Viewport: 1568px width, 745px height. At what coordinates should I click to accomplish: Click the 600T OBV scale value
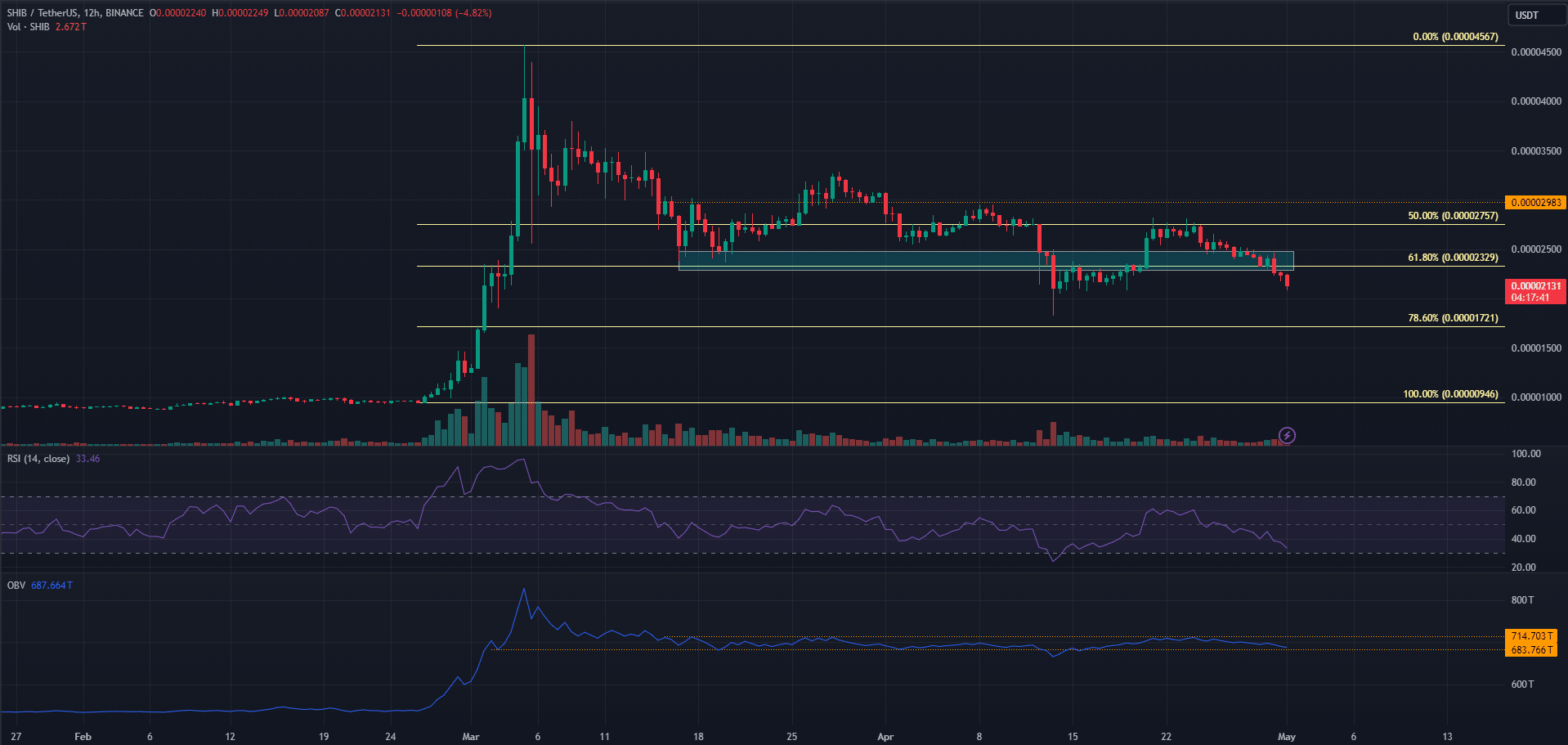pyautogui.click(x=1522, y=684)
